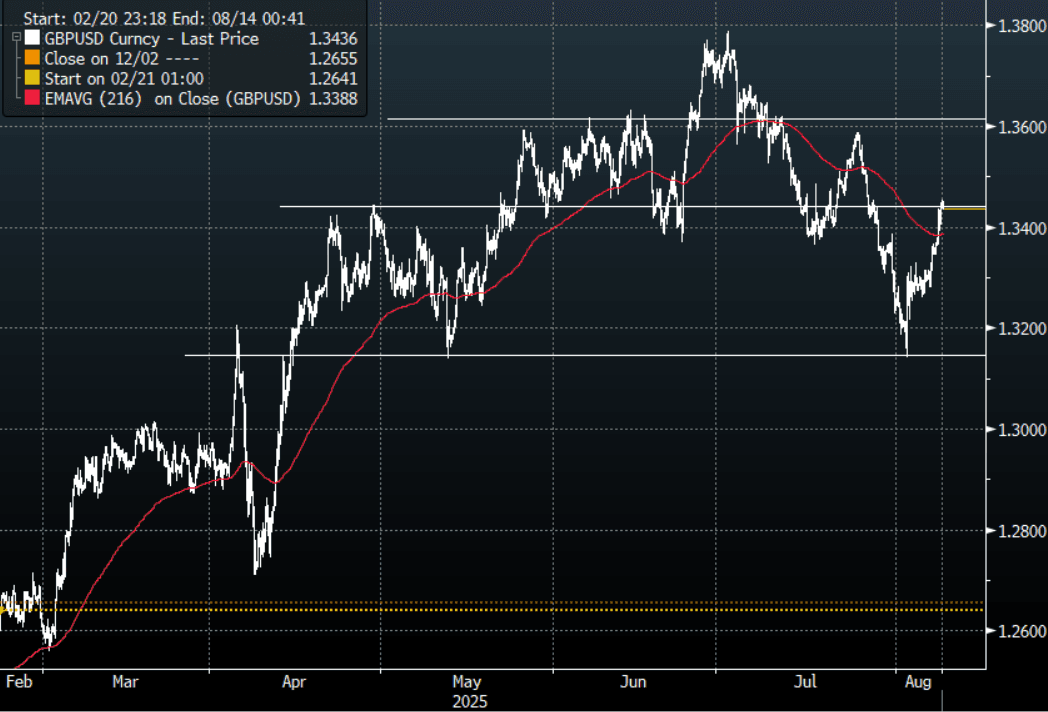The image size is (1048, 712).
Task: Collapse the GBPUSD Curncy legend tree
Action: (x=14, y=36)
